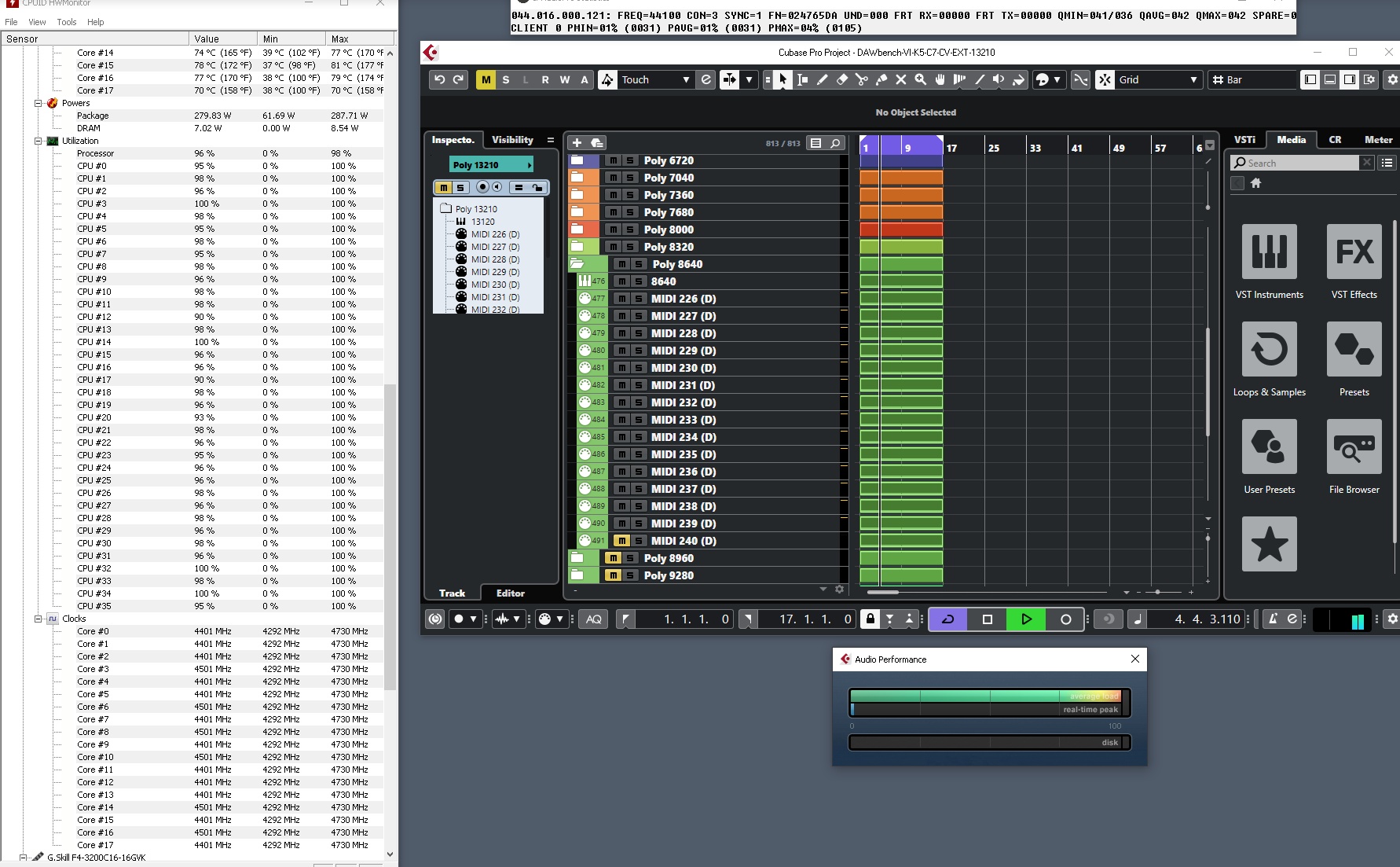This screenshot has width=1400, height=867.
Task: Unmute the MIDI 240 (D) track
Action: coord(621,541)
